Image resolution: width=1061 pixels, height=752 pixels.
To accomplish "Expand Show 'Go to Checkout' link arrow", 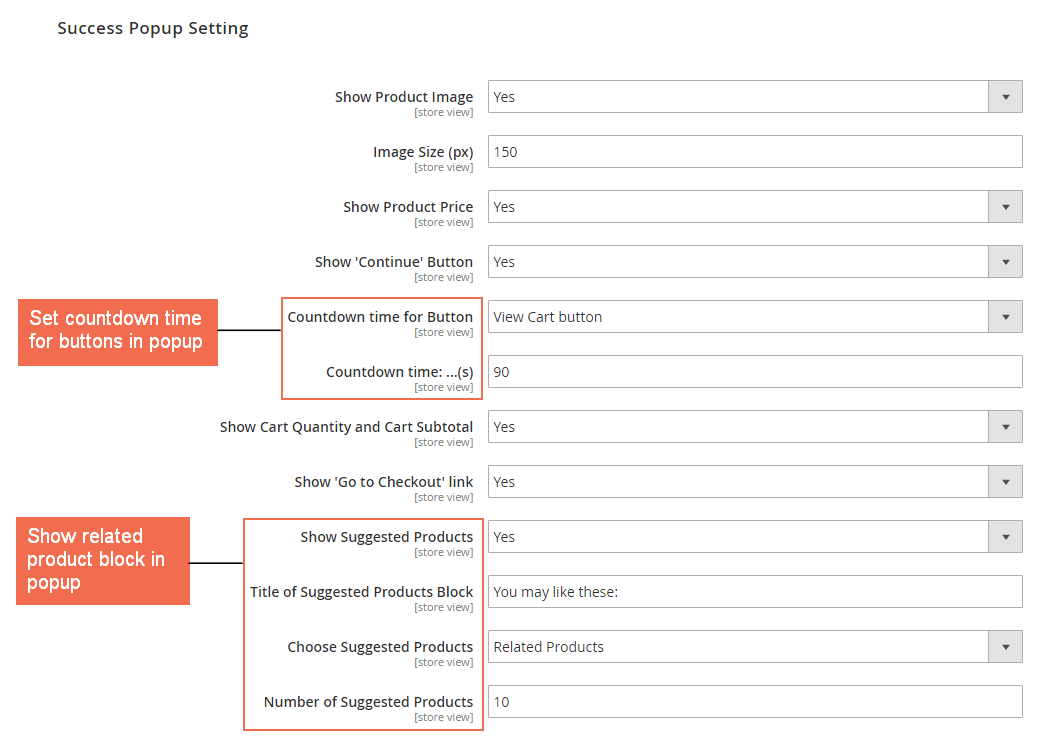I will point(1005,482).
